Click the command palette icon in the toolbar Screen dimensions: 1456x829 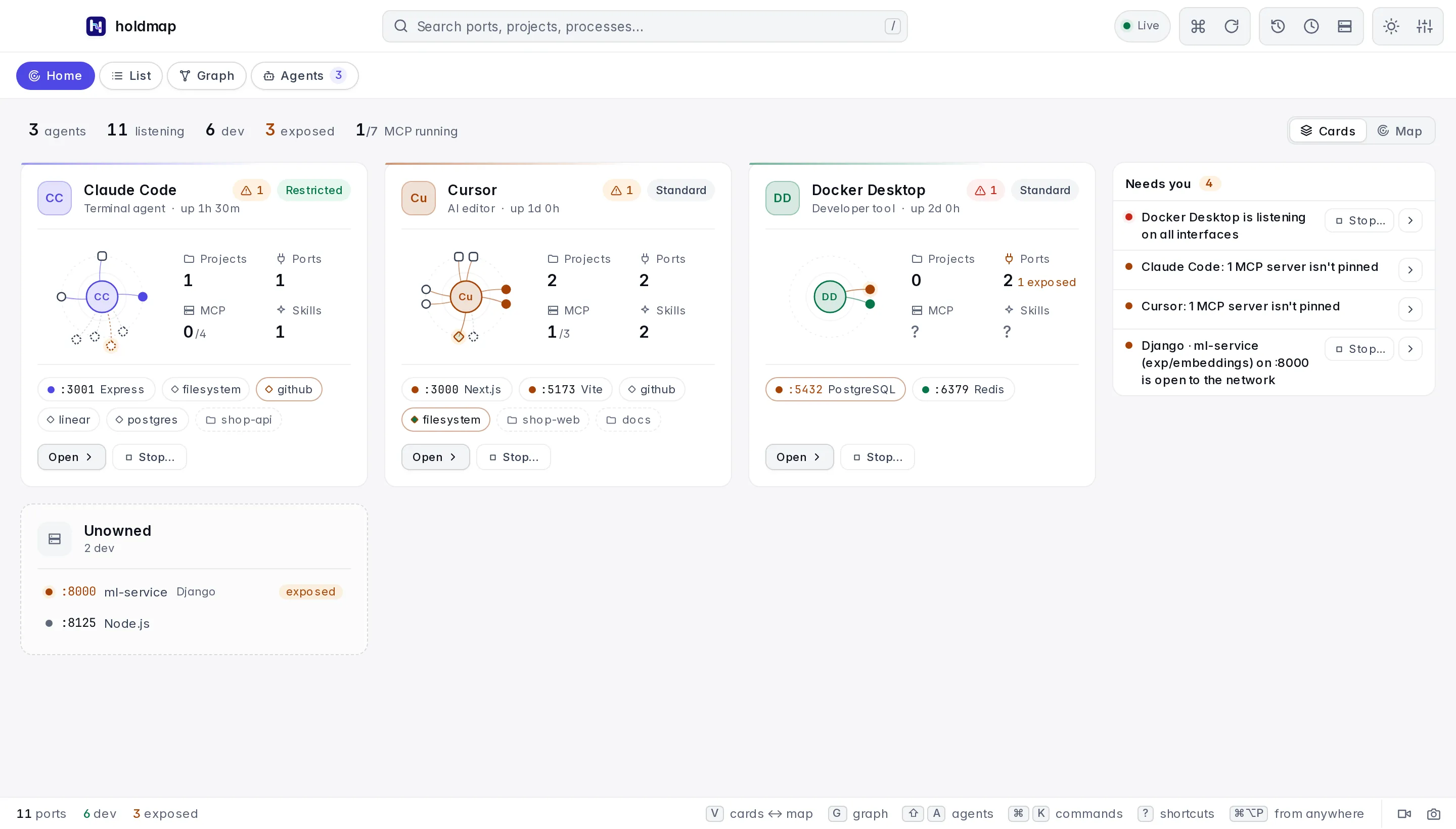pos(1198,26)
